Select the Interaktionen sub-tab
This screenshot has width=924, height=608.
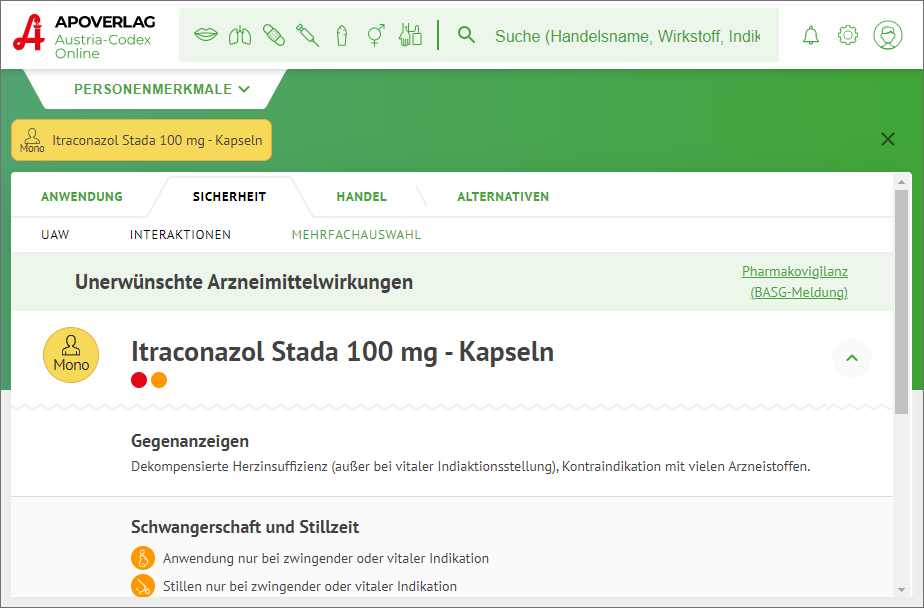click(180, 235)
